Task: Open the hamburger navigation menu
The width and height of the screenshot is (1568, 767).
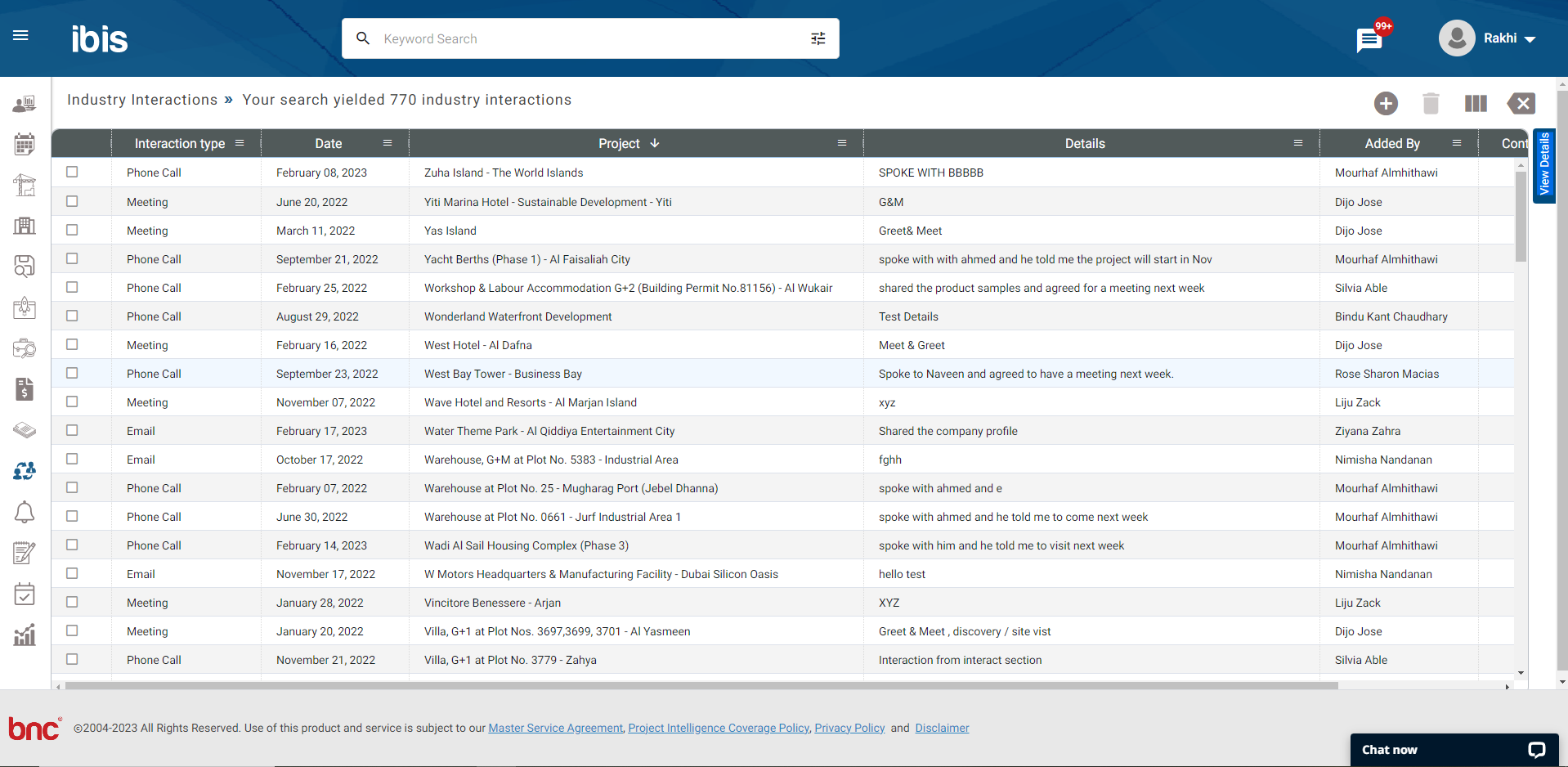Action: [20, 35]
